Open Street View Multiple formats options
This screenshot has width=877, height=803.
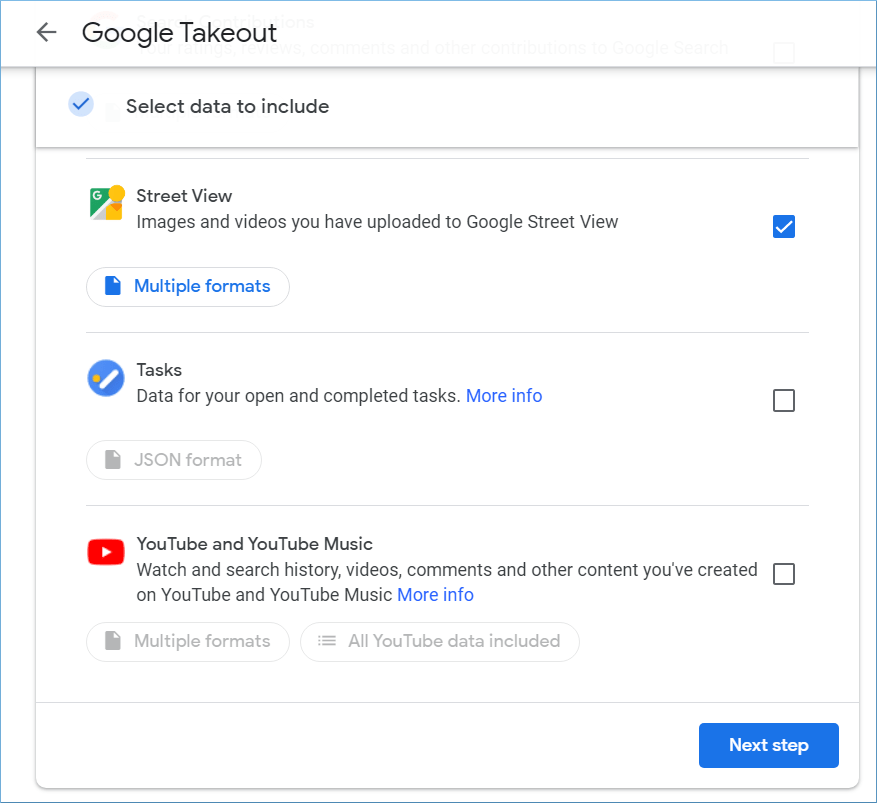pyautogui.click(x=188, y=287)
